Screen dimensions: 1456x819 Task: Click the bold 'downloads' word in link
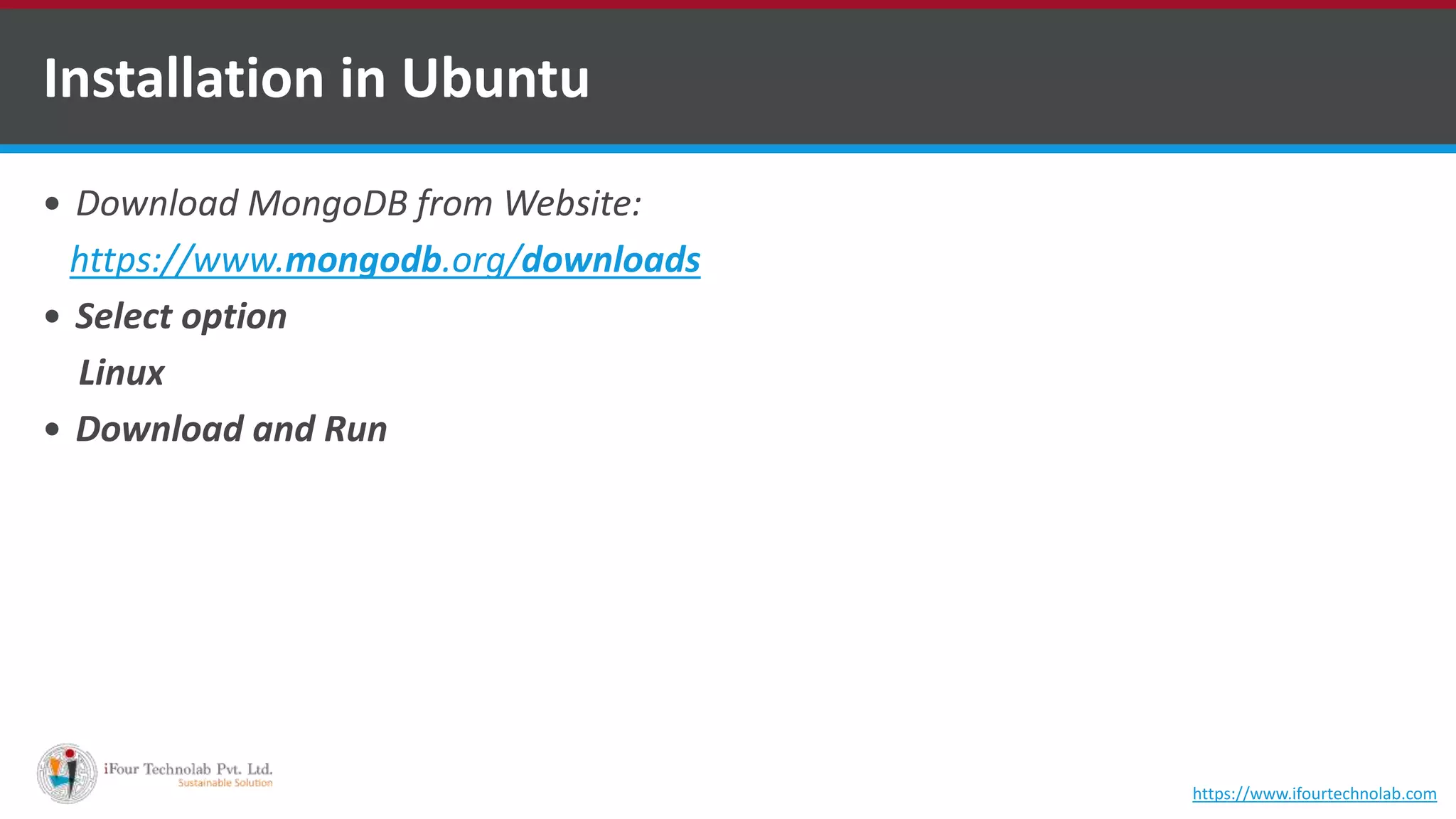coord(611,259)
